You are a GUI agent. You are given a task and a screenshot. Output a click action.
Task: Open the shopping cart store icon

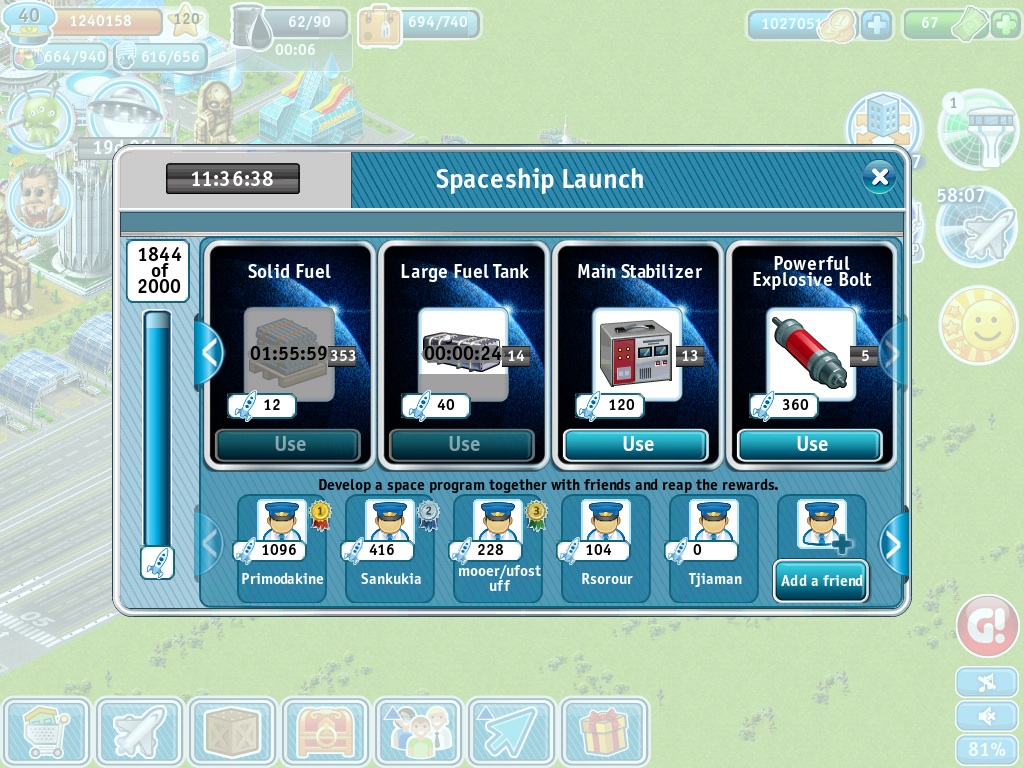(46, 731)
